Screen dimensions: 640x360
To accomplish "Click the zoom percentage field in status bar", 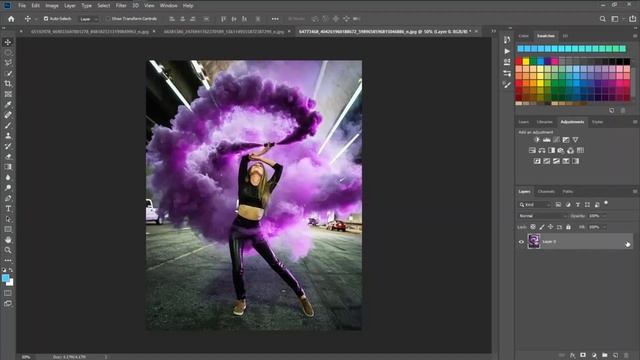I will coord(26,357).
